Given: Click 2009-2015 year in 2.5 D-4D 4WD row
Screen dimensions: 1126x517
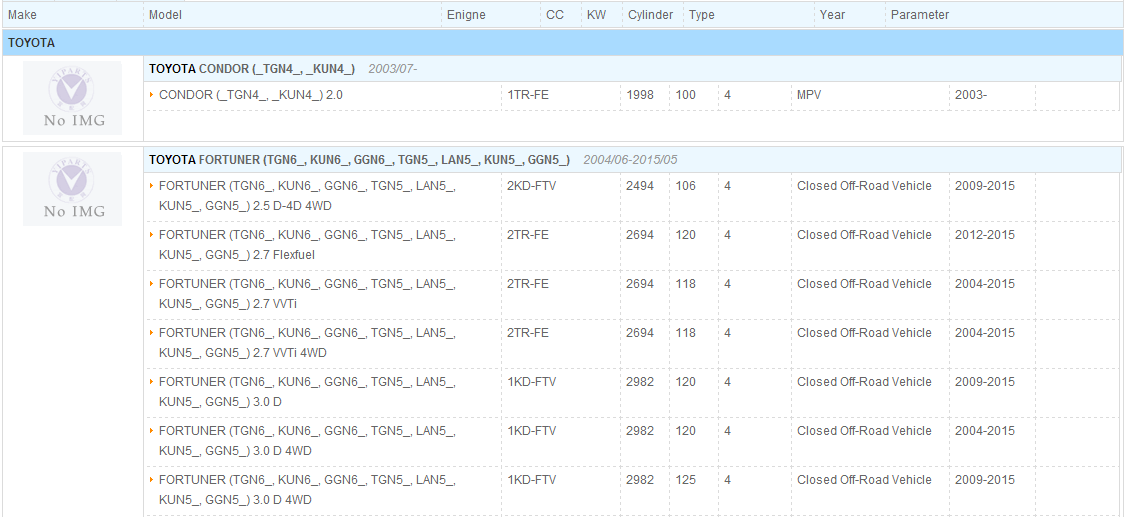Looking at the screenshot, I should tap(985, 186).
